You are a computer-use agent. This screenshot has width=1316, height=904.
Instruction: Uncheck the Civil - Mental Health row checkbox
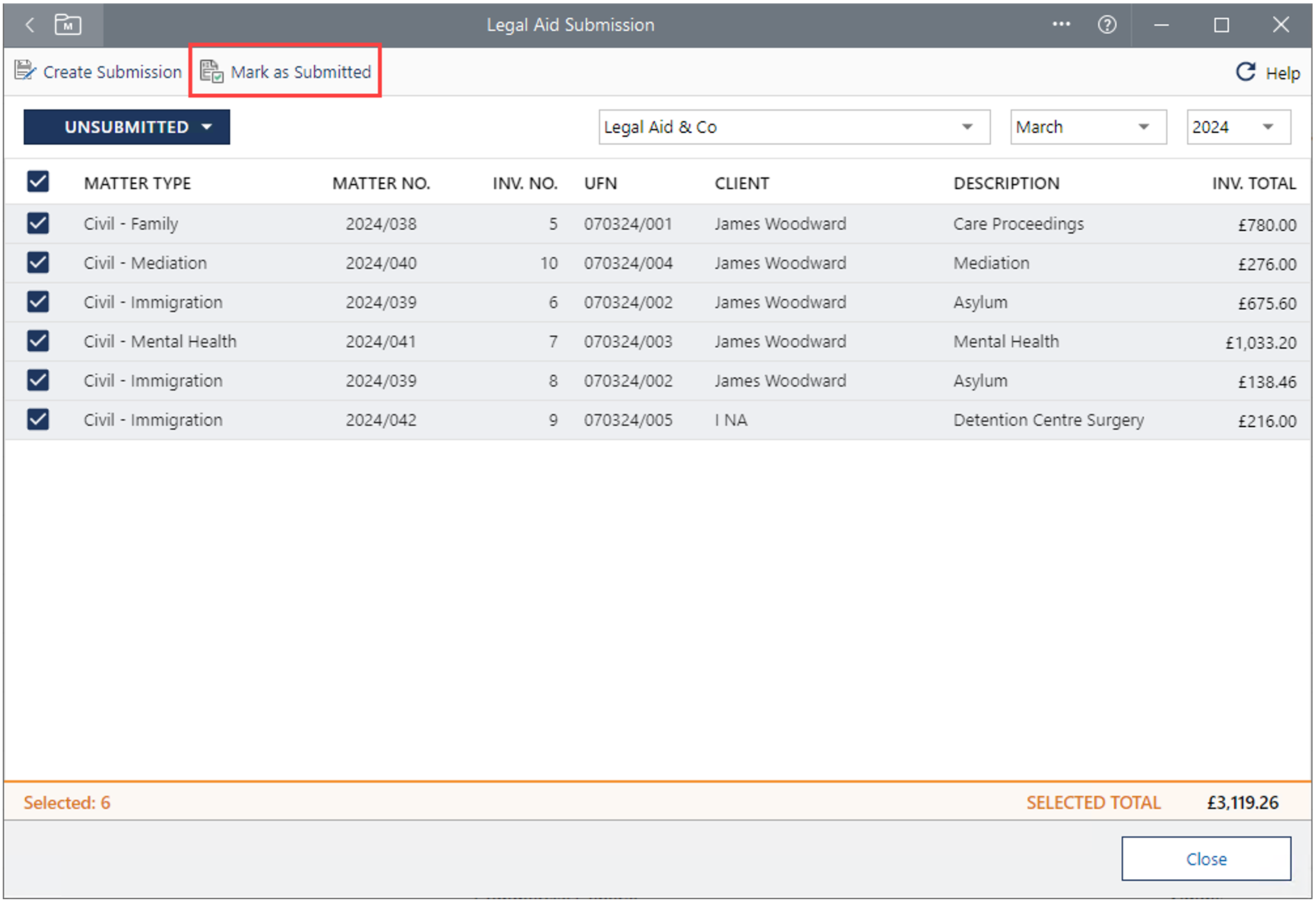[x=38, y=341]
